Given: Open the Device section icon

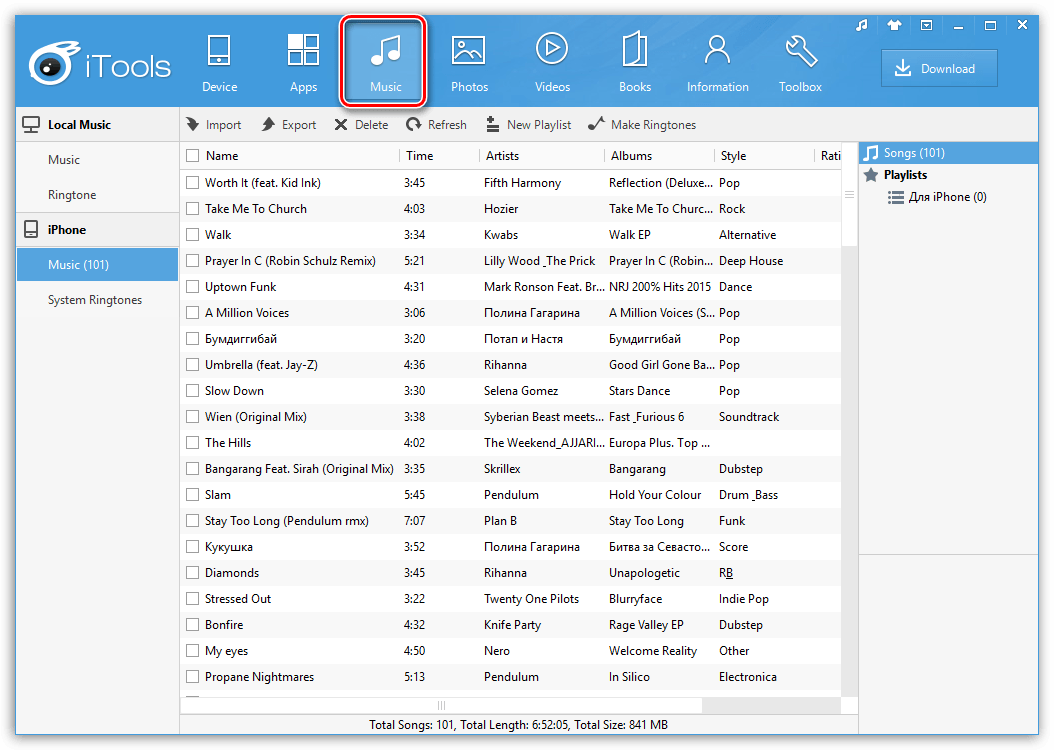Looking at the screenshot, I should click(219, 52).
